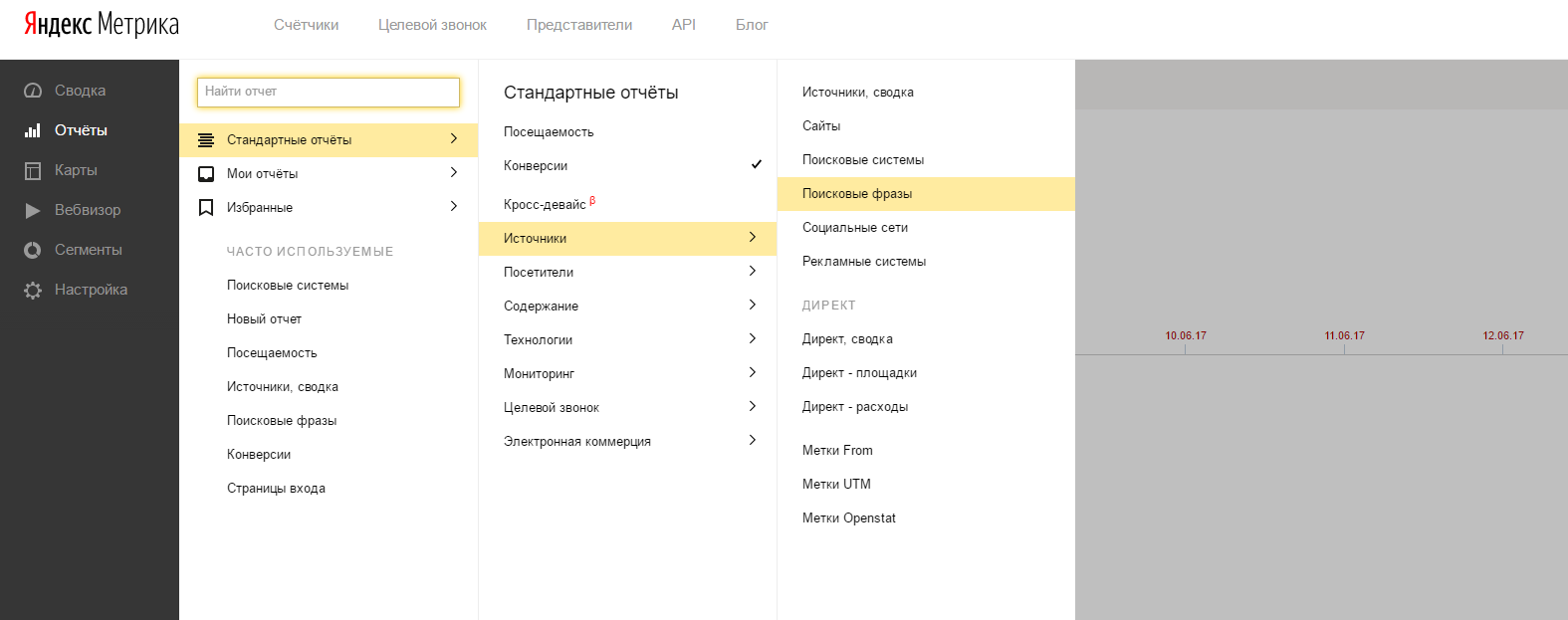Click the Сводка gauge icon in sidebar
The image size is (1568, 620).
coord(33,91)
